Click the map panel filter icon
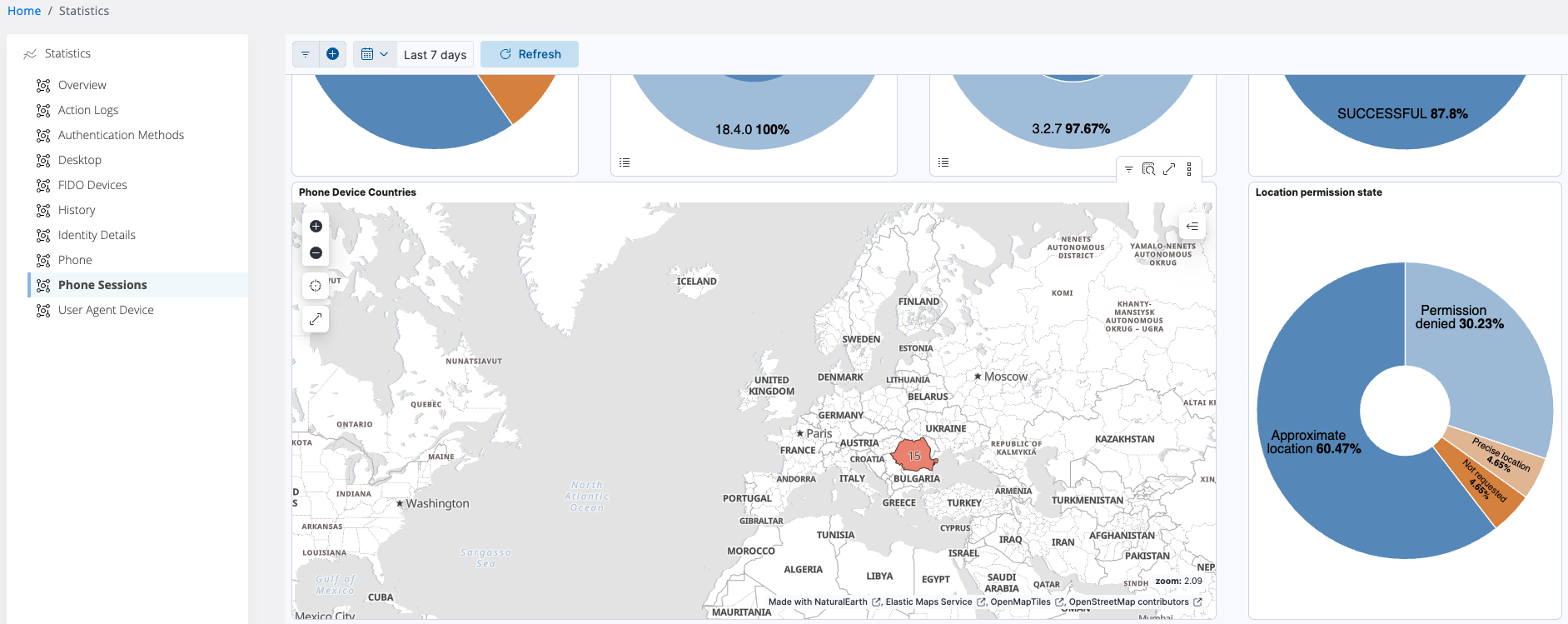Screen dimensions: 1568x624 pyautogui.click(x=1128, y=169)
